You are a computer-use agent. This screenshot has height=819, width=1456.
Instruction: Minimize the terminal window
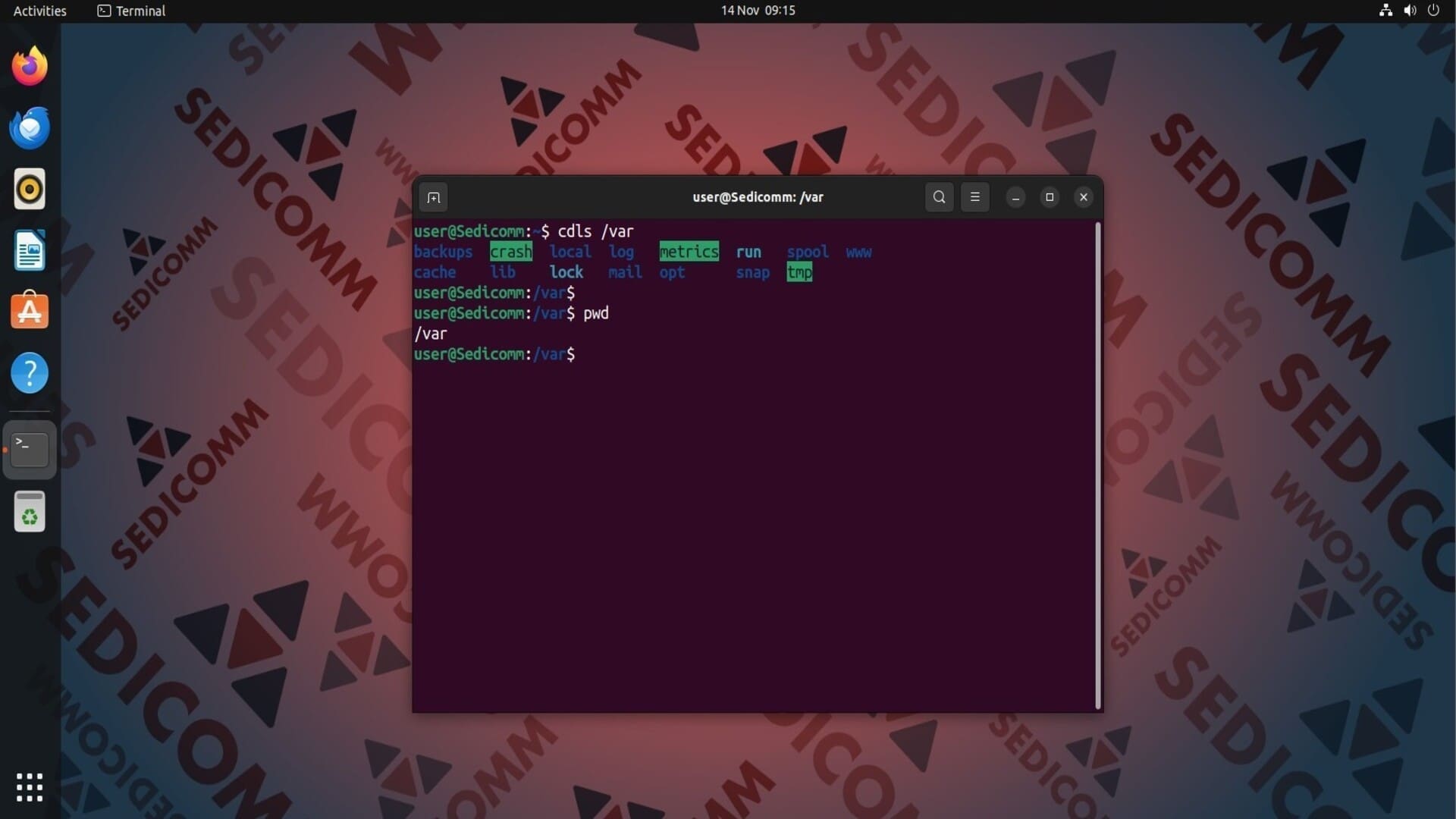(x=1015, y=197)
